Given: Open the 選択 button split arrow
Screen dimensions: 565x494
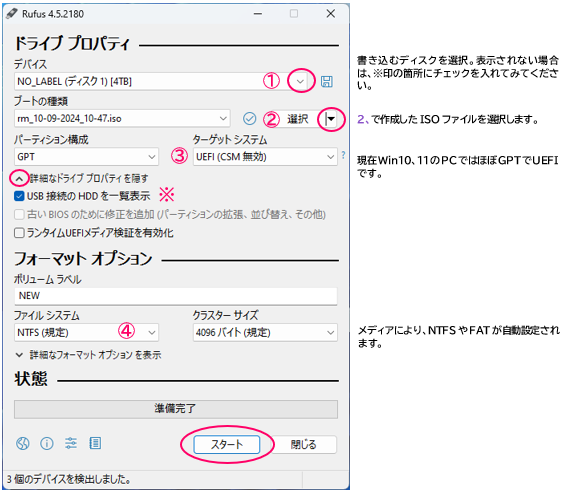Looking at the screenshot, I should 331,119.
